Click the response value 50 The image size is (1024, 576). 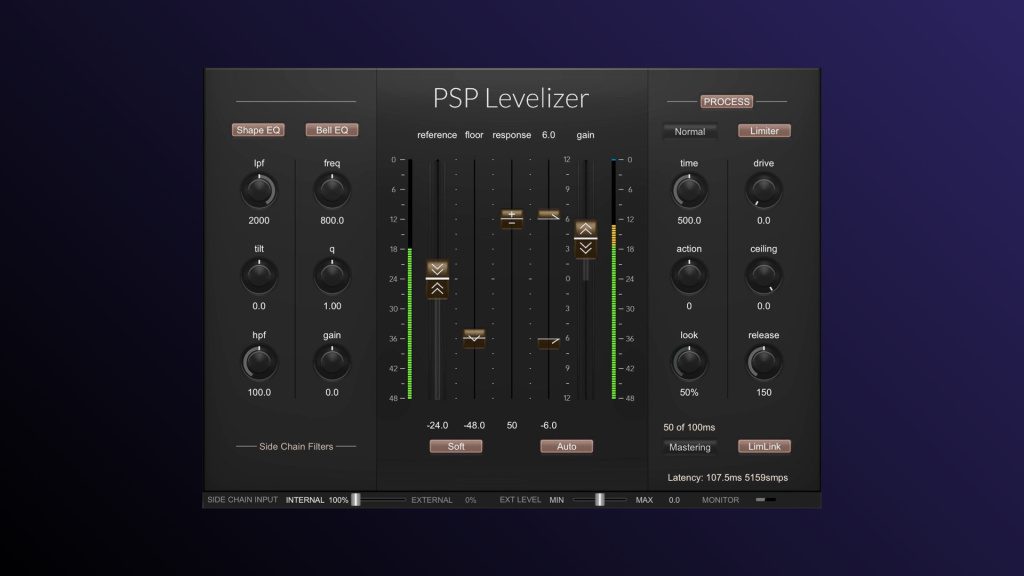click(511, 425)
